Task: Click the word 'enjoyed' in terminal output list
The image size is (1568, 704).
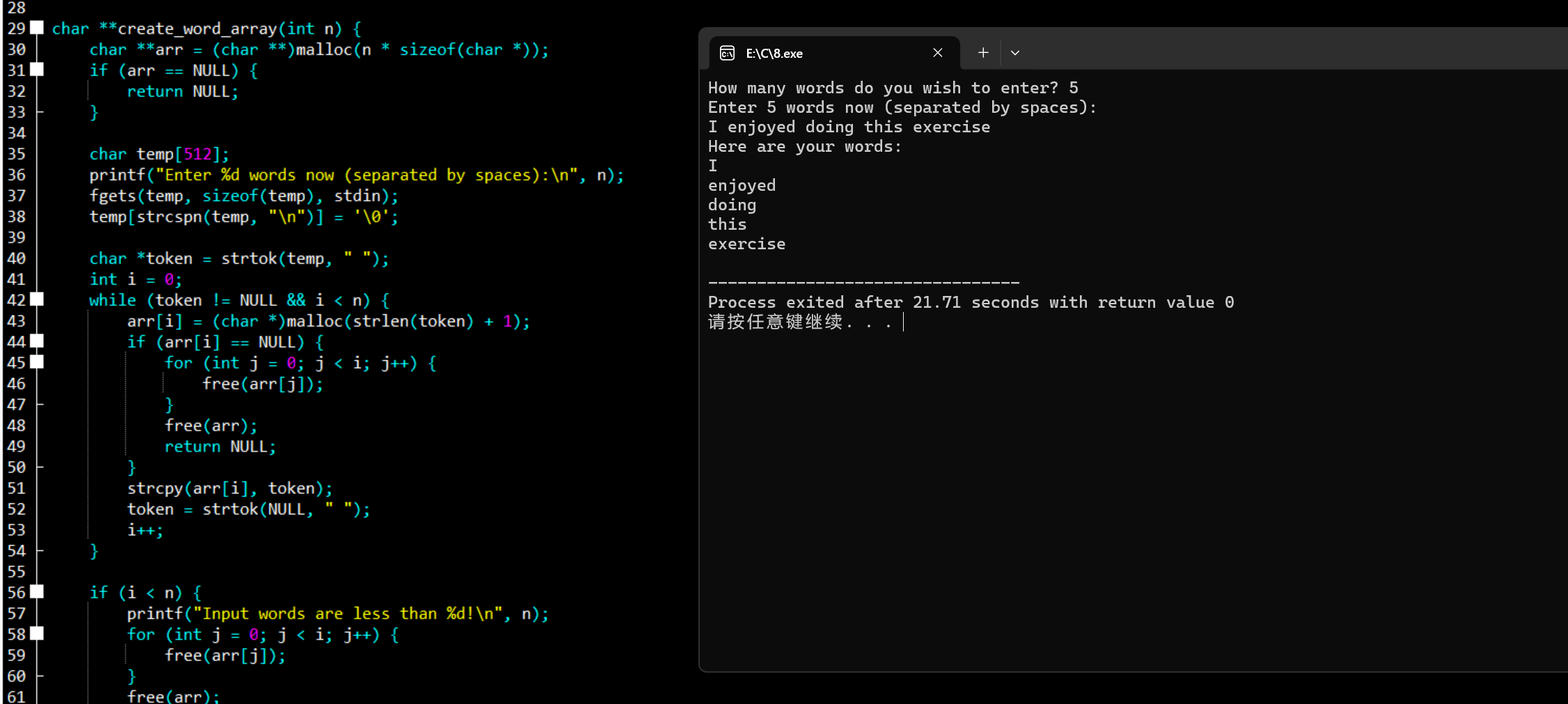Action: coord(742,185)
